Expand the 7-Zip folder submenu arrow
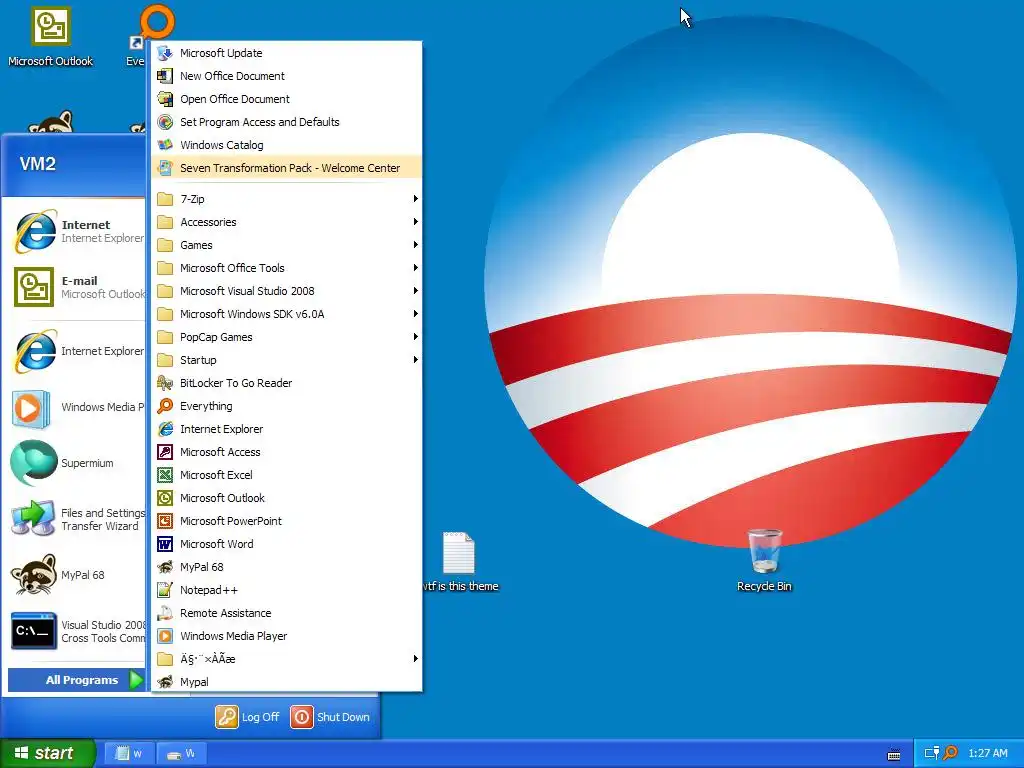This screenshot has width=1024, height=768. (415, 199)
